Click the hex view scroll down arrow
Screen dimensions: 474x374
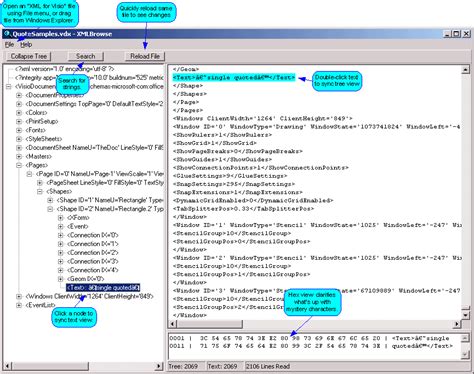[465, 355]
